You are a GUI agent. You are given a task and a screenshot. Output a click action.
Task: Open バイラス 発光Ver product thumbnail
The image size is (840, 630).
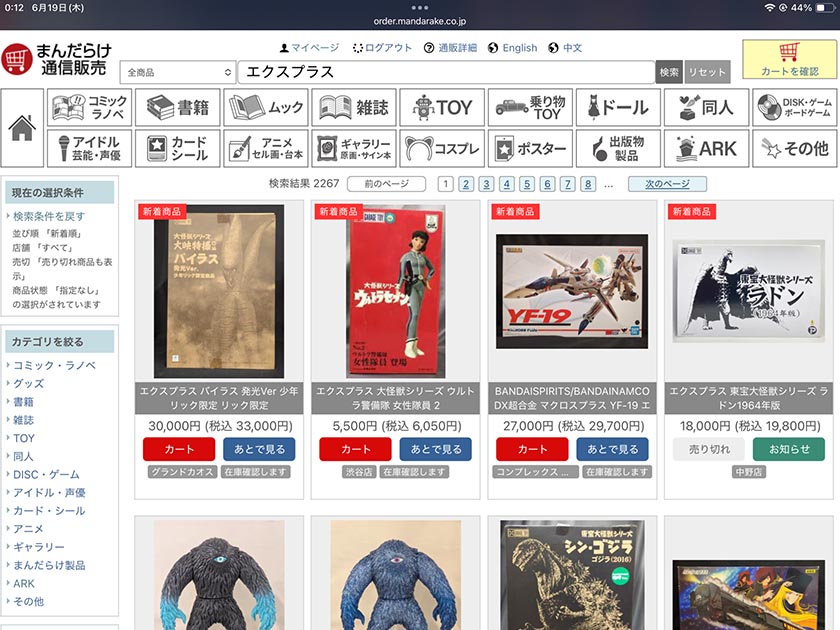click(x=219, y=291)
